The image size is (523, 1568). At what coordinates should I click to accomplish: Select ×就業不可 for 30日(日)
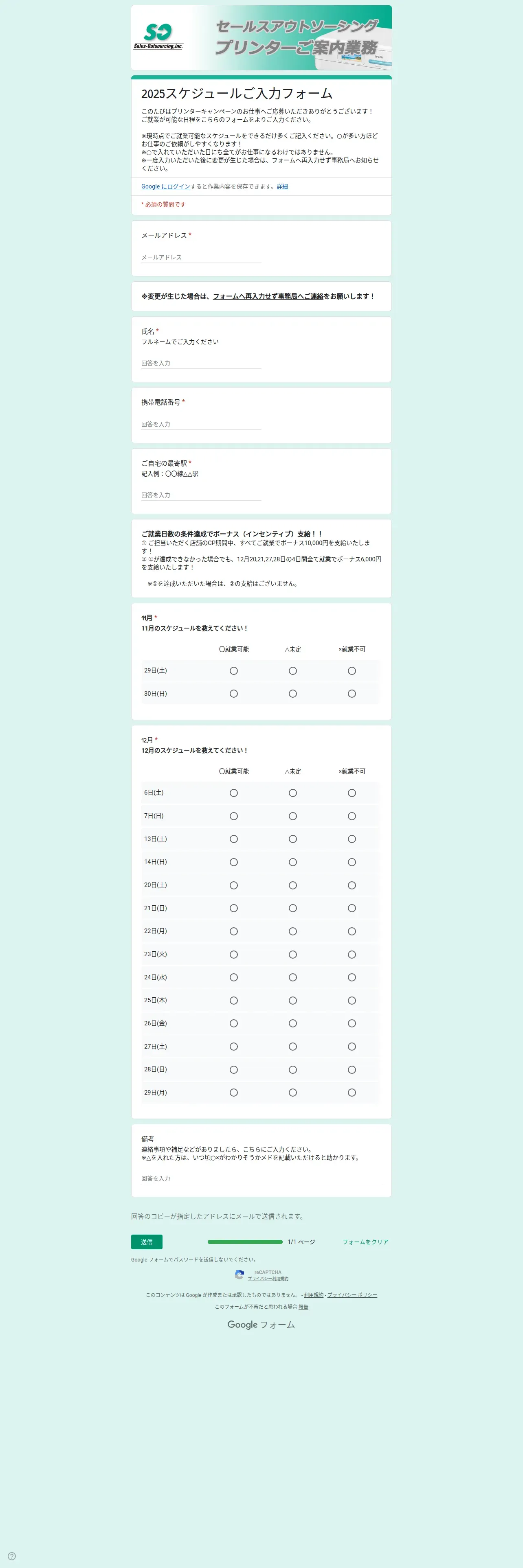click(x=352, y=694)
